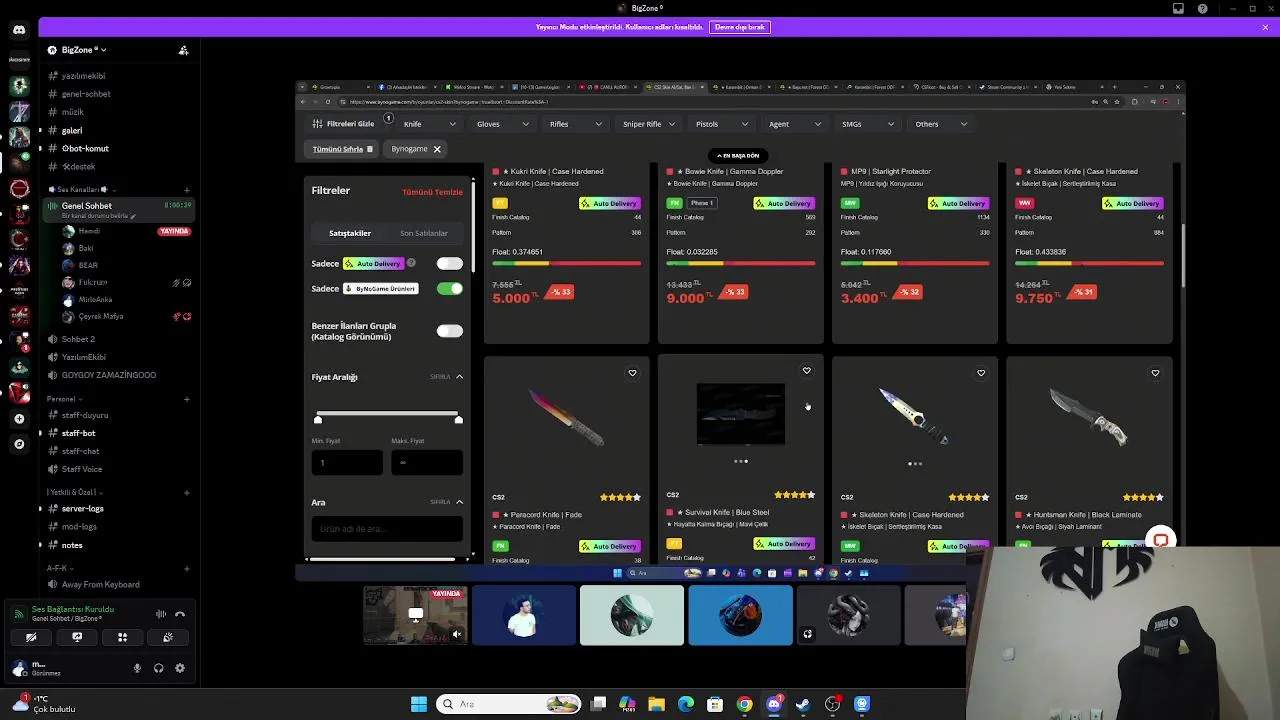Screen dimensions: 1280x720
Task: Open the SMGs category dropdown
Action: 868,124
